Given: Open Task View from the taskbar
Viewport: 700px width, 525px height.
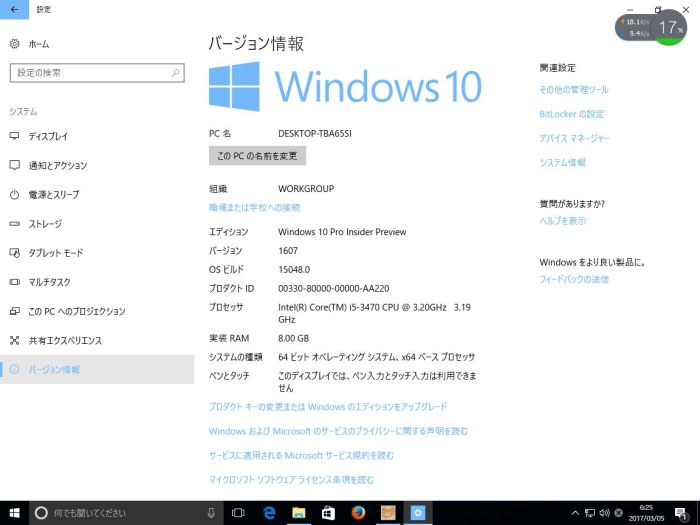Looking at the screenshot, I should (239, 513).
